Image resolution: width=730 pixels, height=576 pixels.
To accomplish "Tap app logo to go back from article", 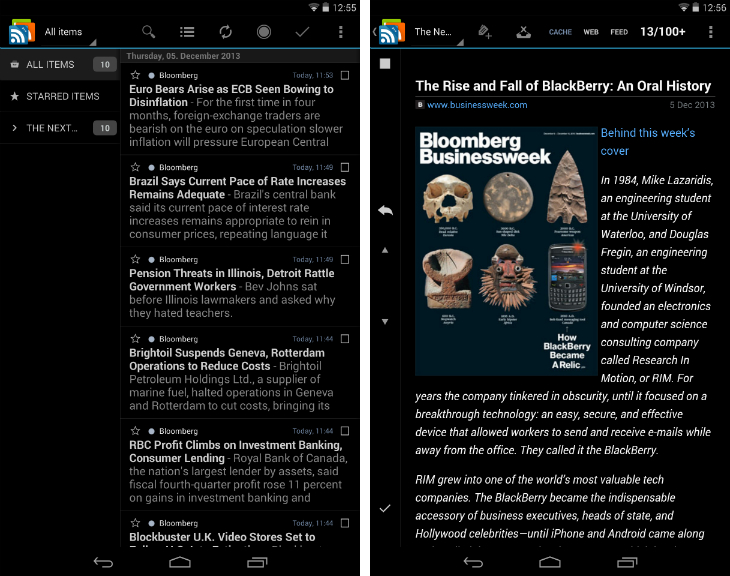I will (391, 32).
